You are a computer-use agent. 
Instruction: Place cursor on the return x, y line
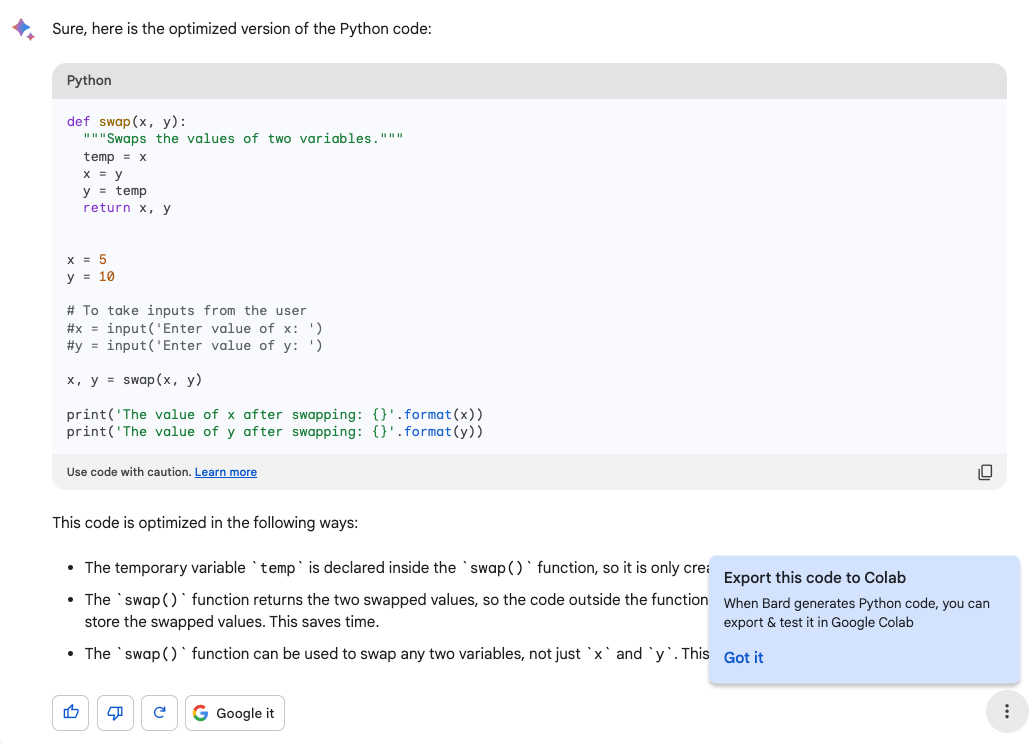click(127, 208)
